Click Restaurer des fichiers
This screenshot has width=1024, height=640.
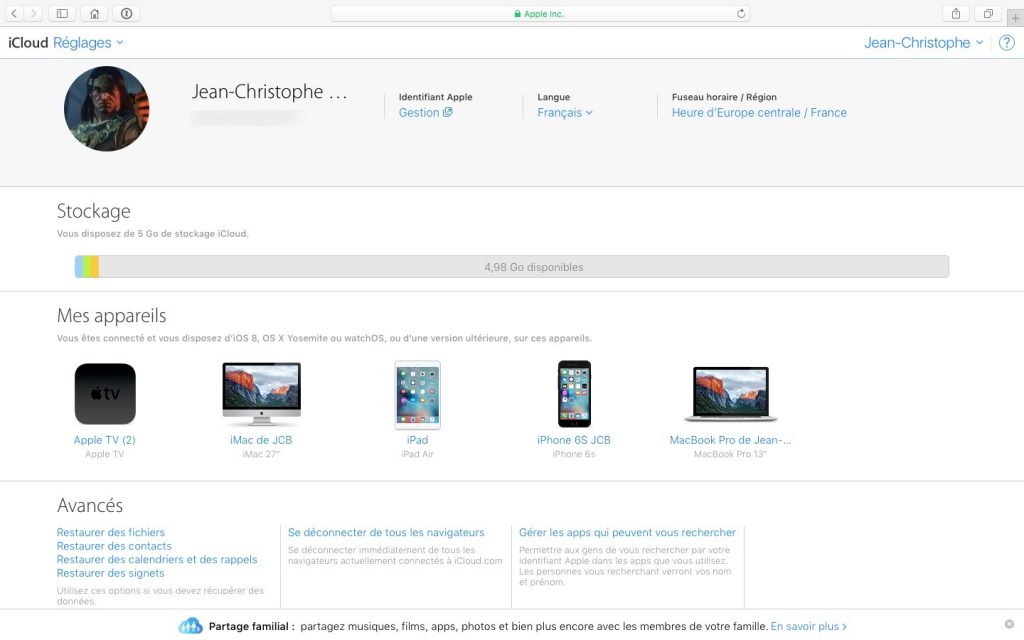click(110, 532)
